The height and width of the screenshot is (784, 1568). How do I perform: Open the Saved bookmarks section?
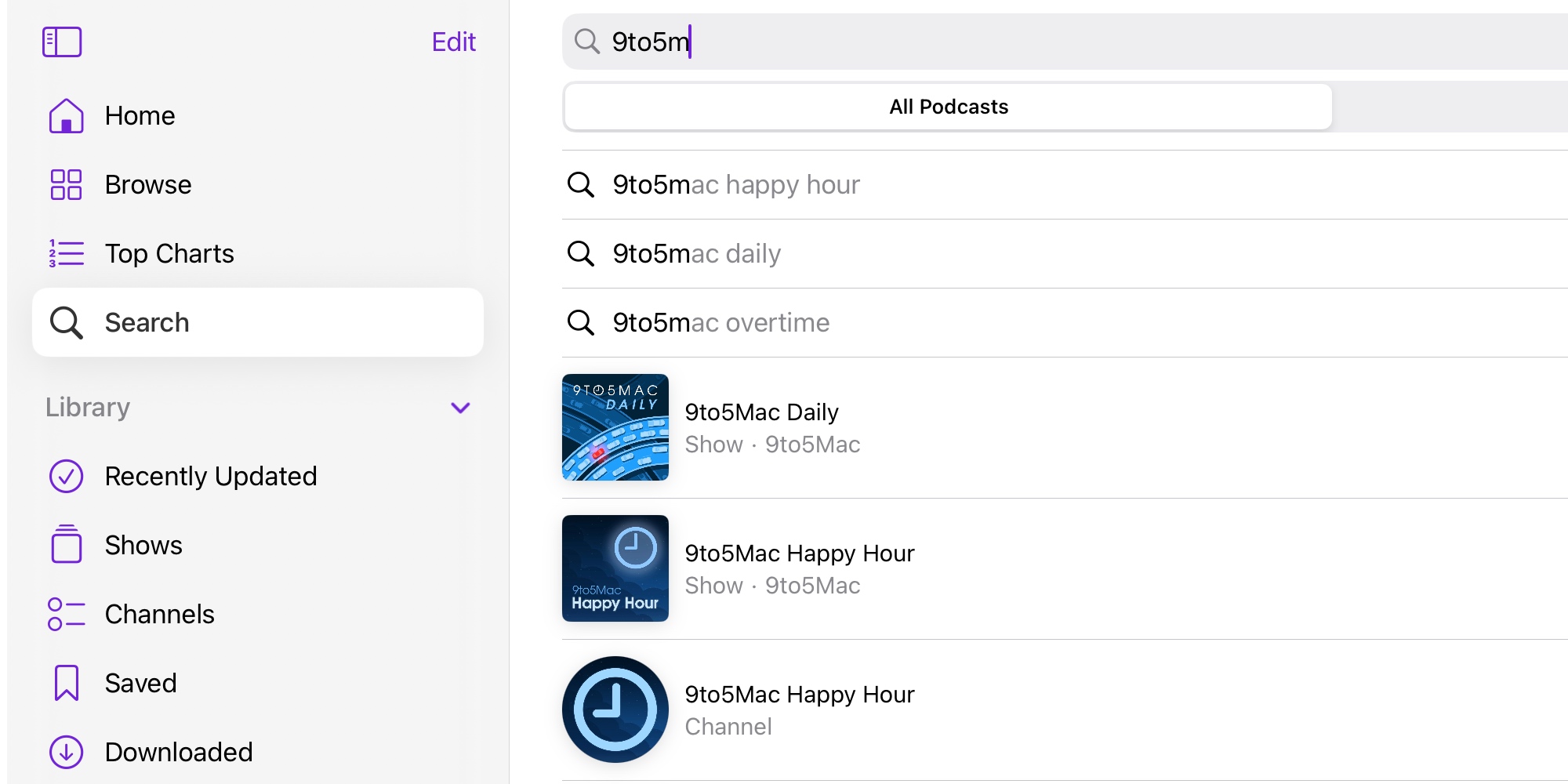point(141,682)
